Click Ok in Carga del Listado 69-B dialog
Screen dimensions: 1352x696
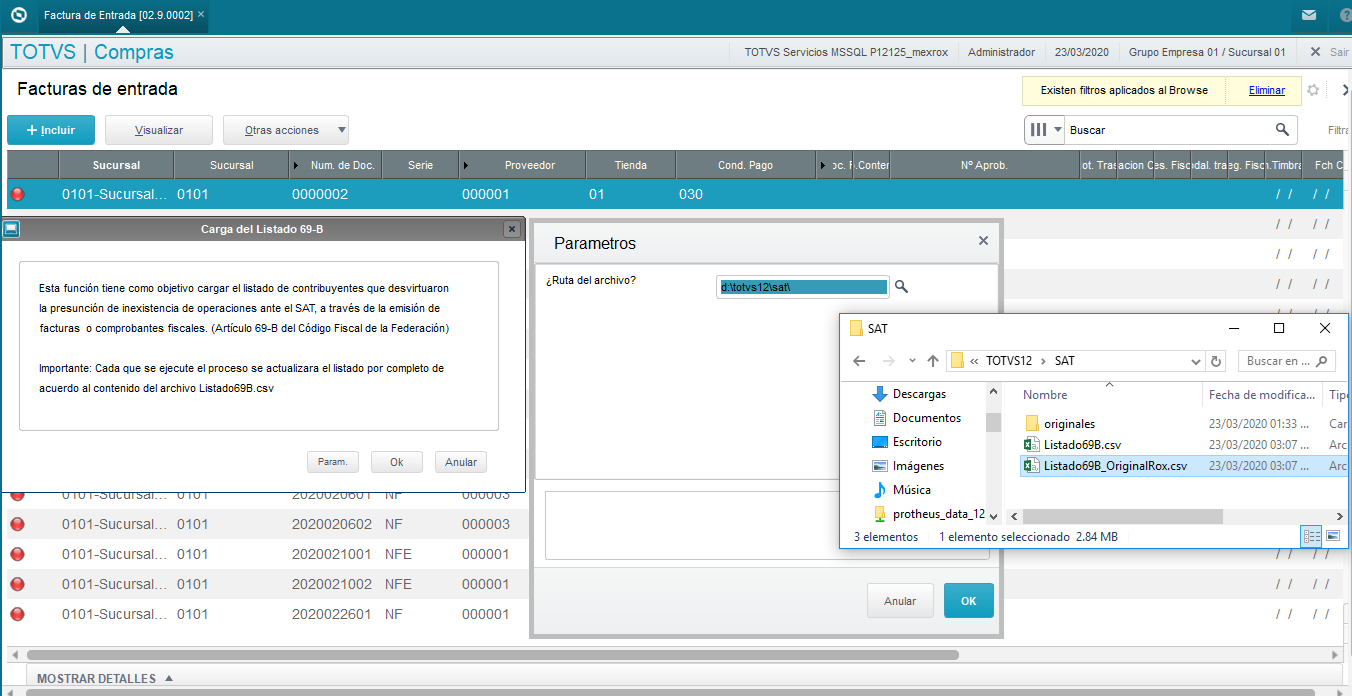(x=397, y=462)
